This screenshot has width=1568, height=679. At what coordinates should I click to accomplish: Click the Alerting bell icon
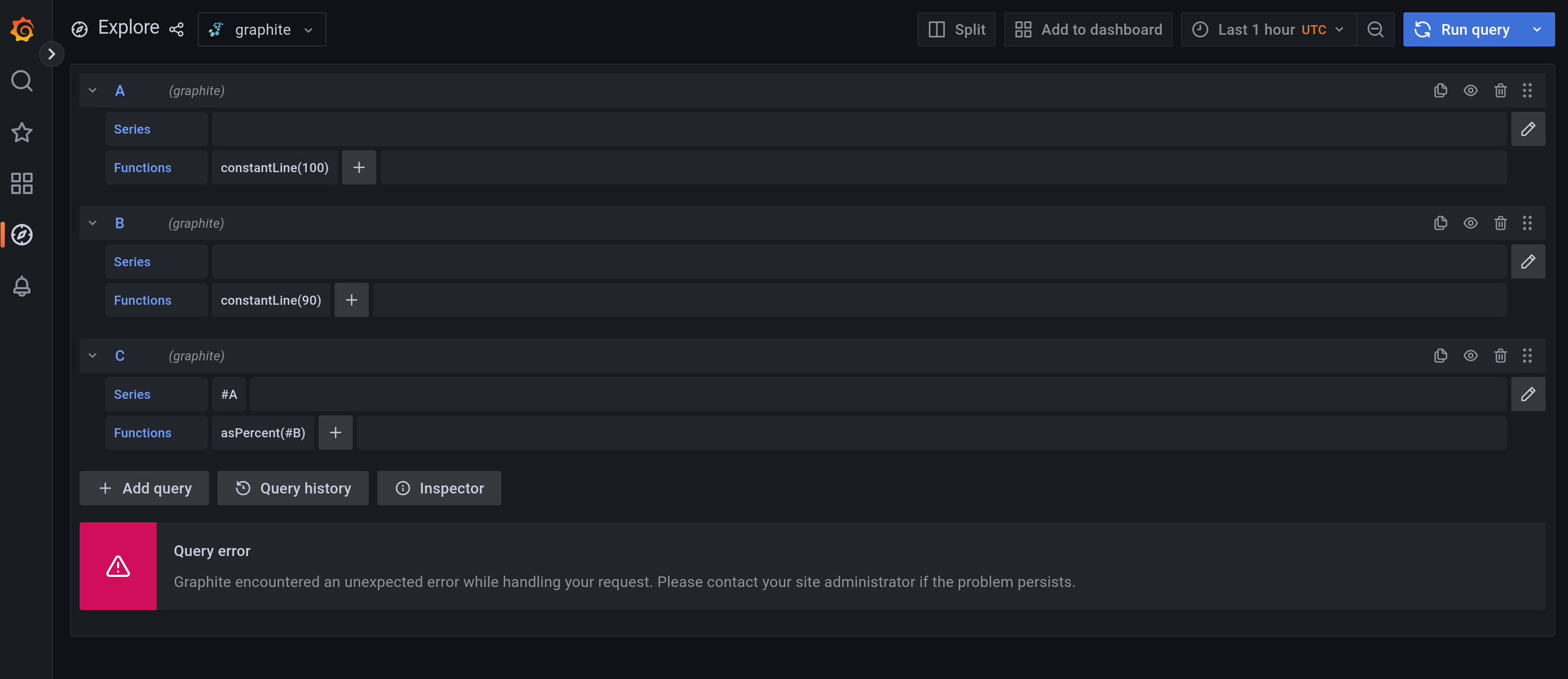click(22, 286)
